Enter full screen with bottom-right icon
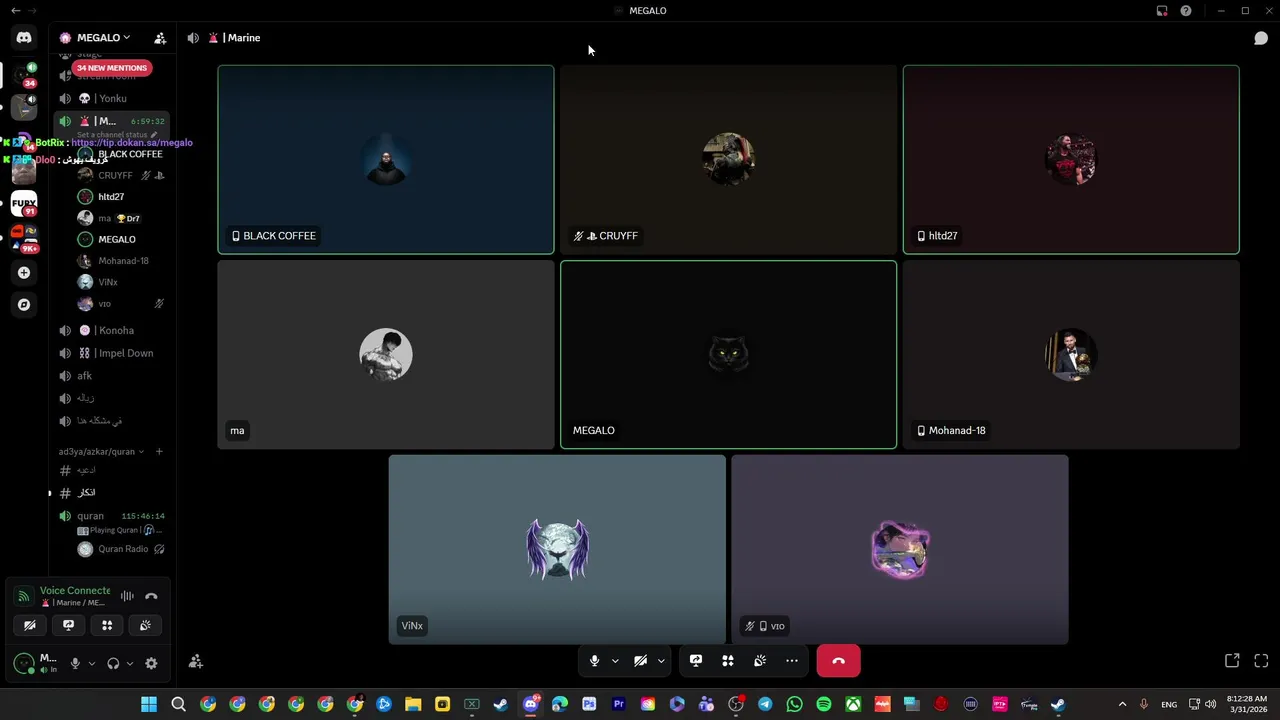 coord(1261,661)
